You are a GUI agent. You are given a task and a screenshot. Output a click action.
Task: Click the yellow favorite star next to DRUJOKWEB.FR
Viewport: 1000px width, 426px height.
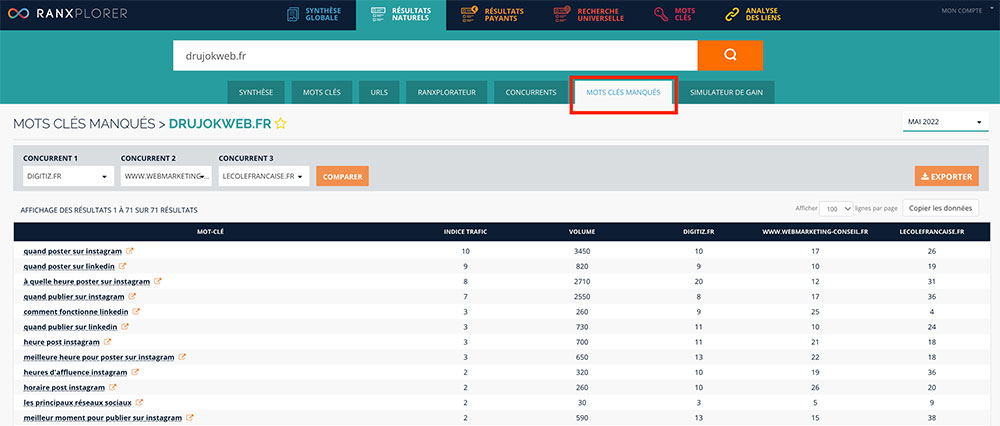pos(281,124)
